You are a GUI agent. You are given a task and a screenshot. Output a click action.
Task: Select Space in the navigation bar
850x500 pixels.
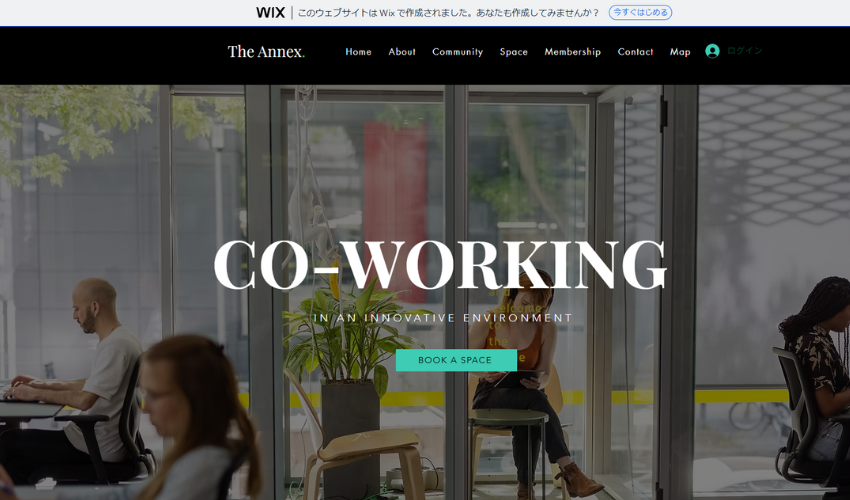513,52
